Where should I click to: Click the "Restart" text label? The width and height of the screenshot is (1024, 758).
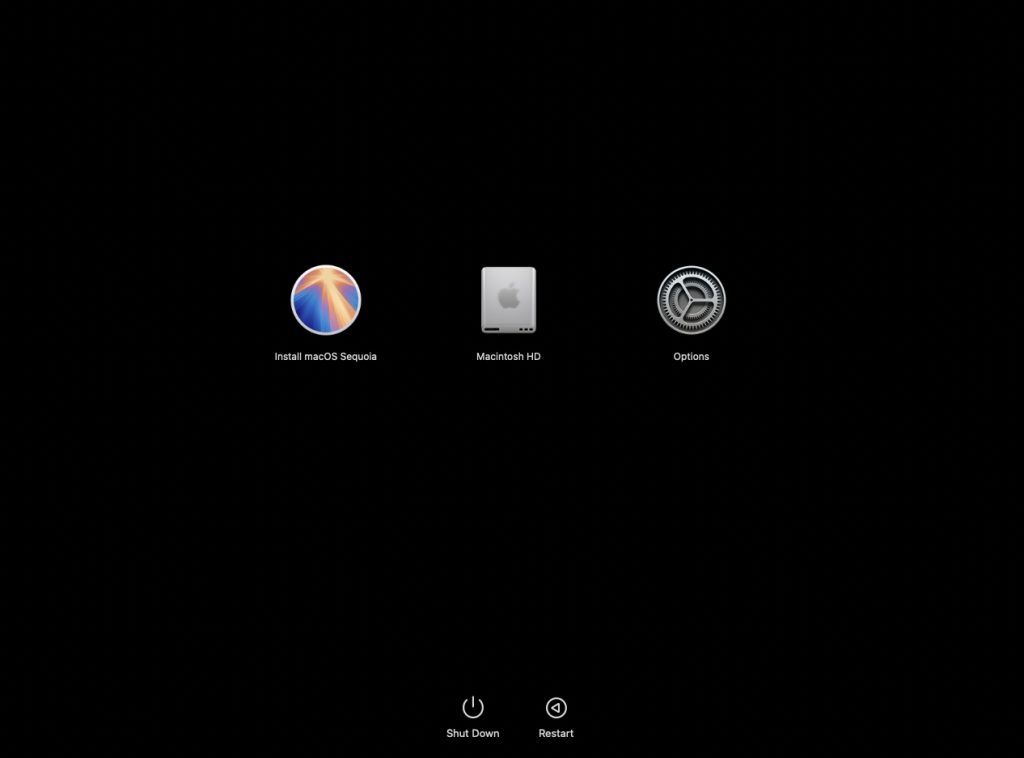(556, 734)
